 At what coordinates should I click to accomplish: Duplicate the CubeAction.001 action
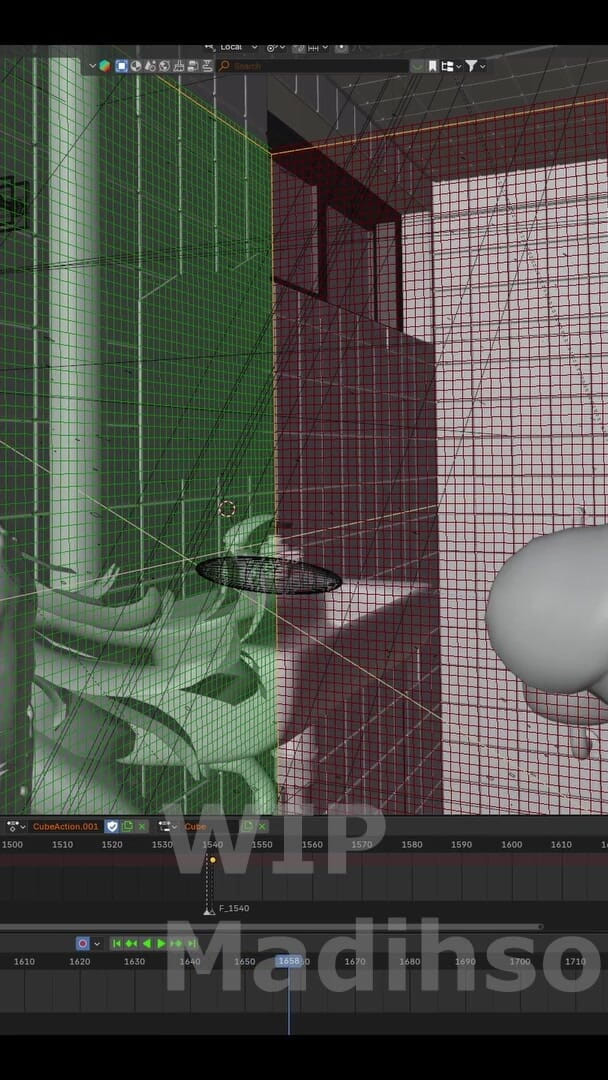click(127, 827)
